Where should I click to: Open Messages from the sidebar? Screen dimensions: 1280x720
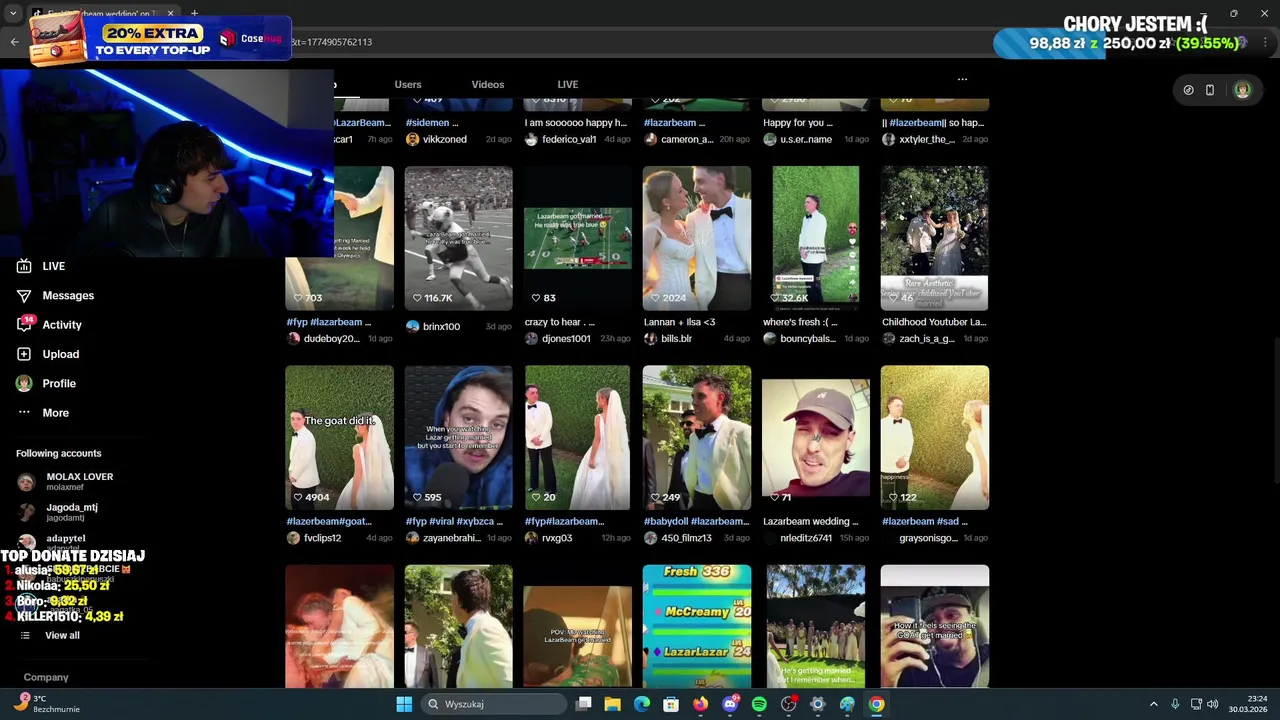coord(55,296)
